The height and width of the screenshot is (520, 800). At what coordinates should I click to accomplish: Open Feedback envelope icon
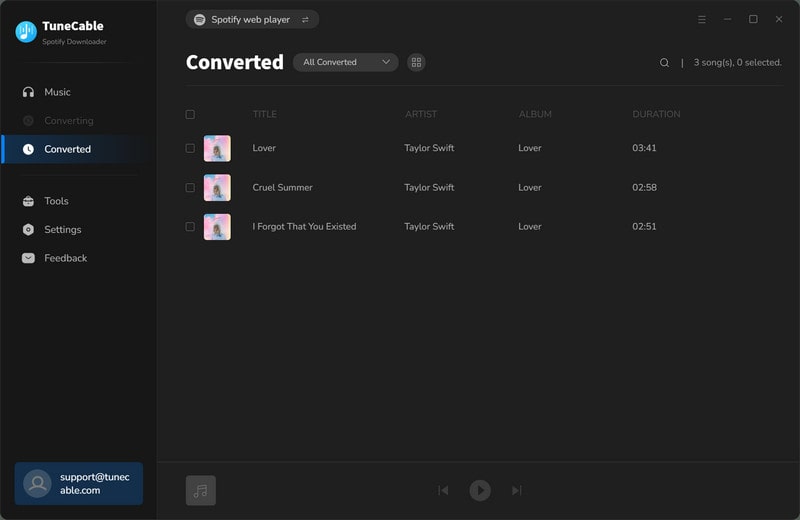click(x=28, y=258)
